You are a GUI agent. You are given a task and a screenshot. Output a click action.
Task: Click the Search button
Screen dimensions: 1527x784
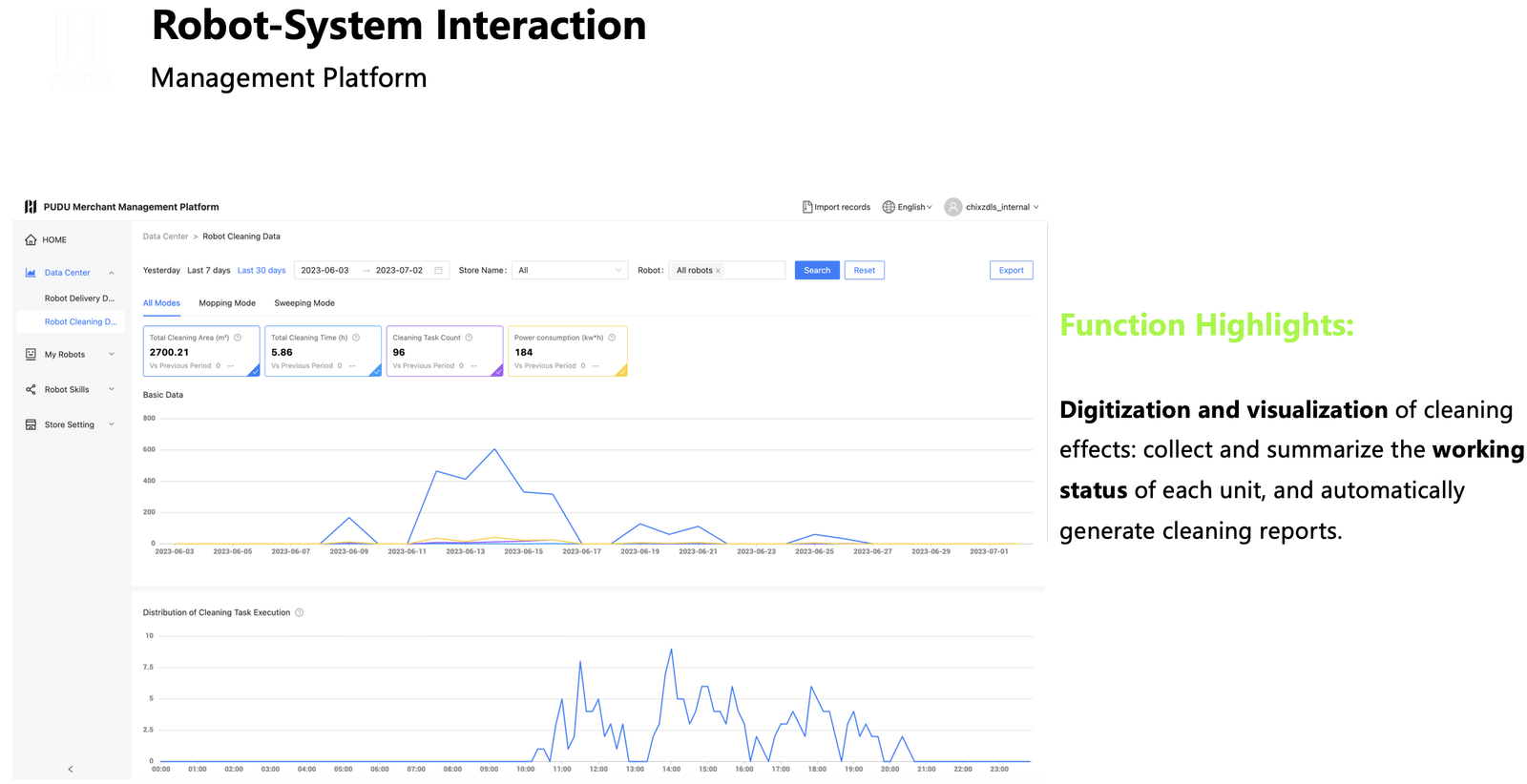(817, 271)
